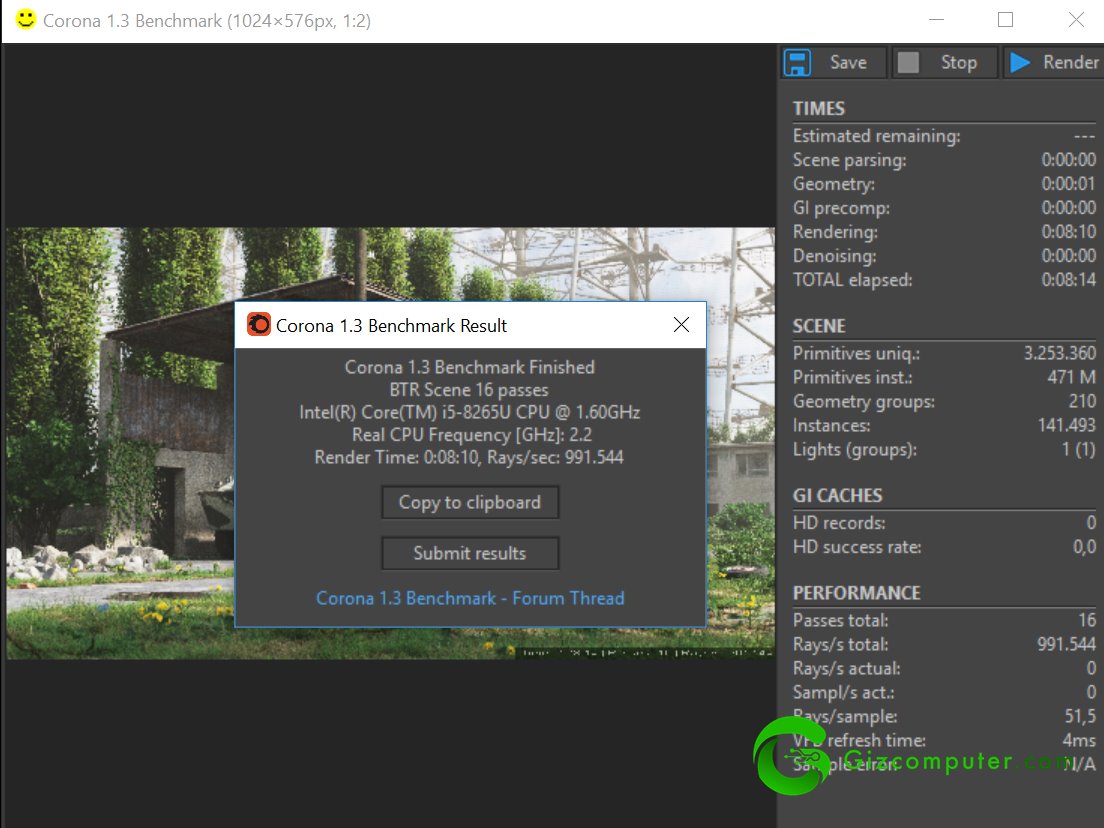
Task: Select the PERFORMANCE section header
Action: (x=856, y=593)
